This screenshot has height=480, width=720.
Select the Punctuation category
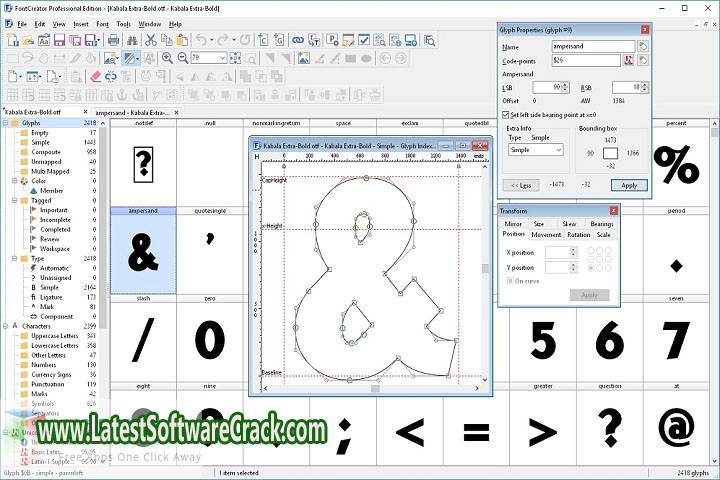pos(47,384)
